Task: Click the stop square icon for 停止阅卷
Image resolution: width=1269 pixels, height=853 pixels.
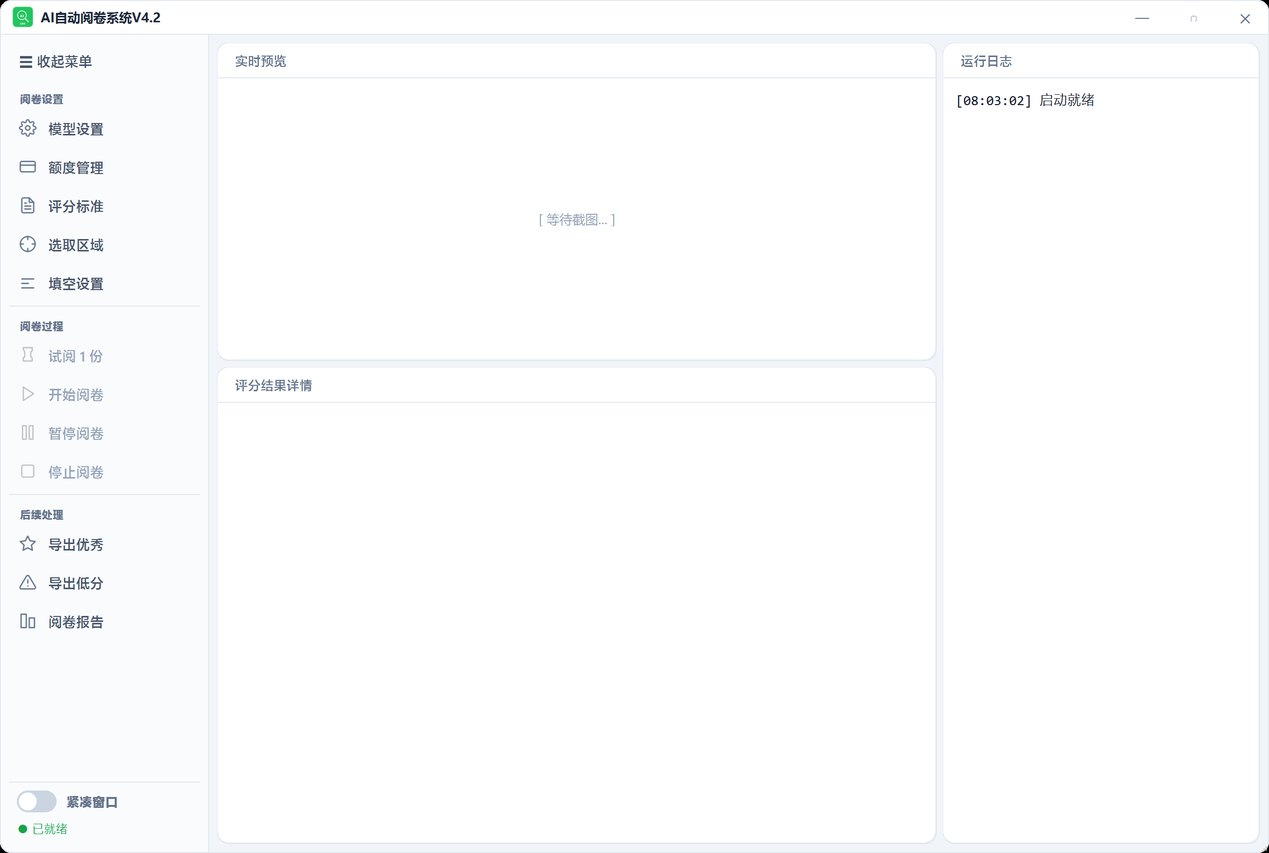Action: click(28, 471)
